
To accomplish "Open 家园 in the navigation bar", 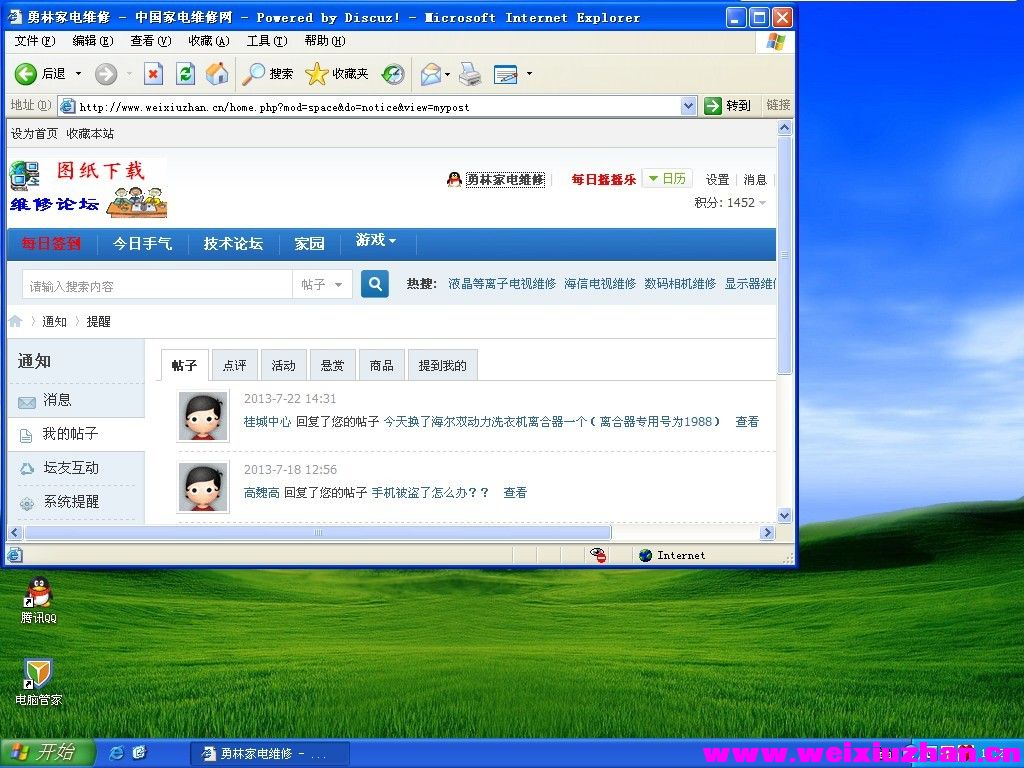I will point(310,244).
